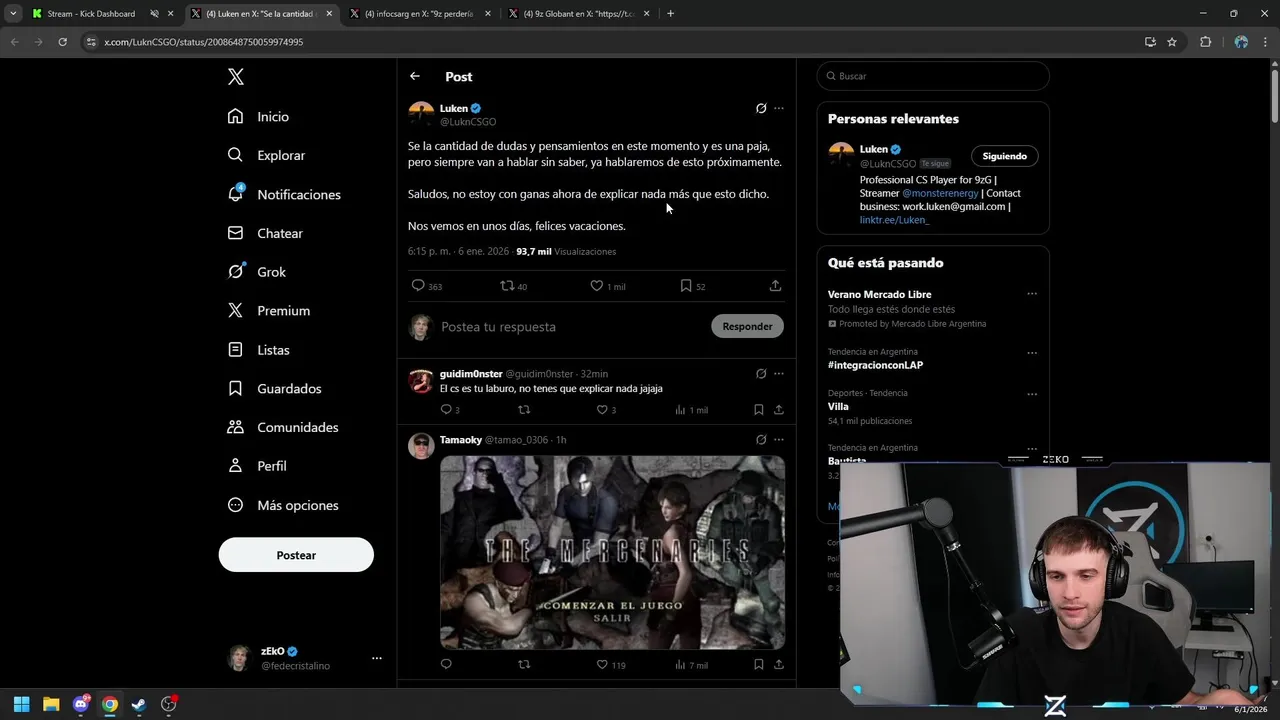Open #integracionconLAP trend
Screen dimensions: 1280x720
[875, 365]
